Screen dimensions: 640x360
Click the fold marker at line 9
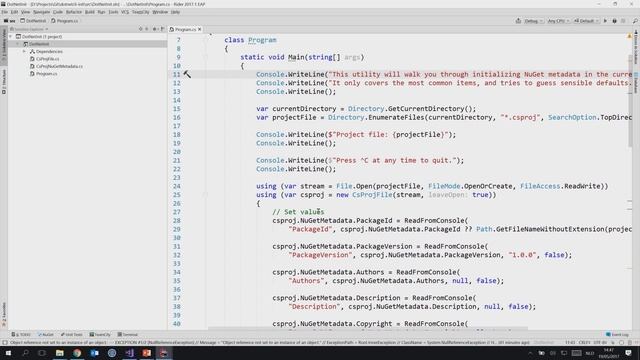[x=205, y=58]
